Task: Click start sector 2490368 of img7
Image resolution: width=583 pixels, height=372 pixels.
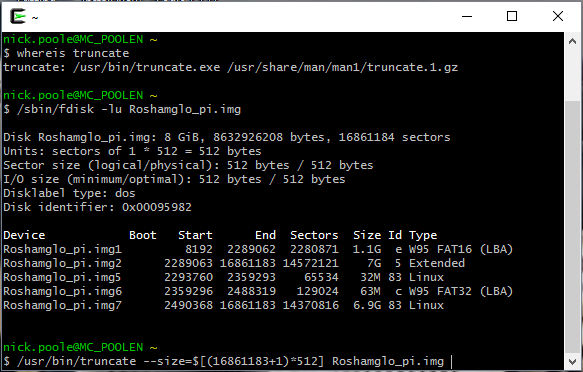Action: click(189, 305)
